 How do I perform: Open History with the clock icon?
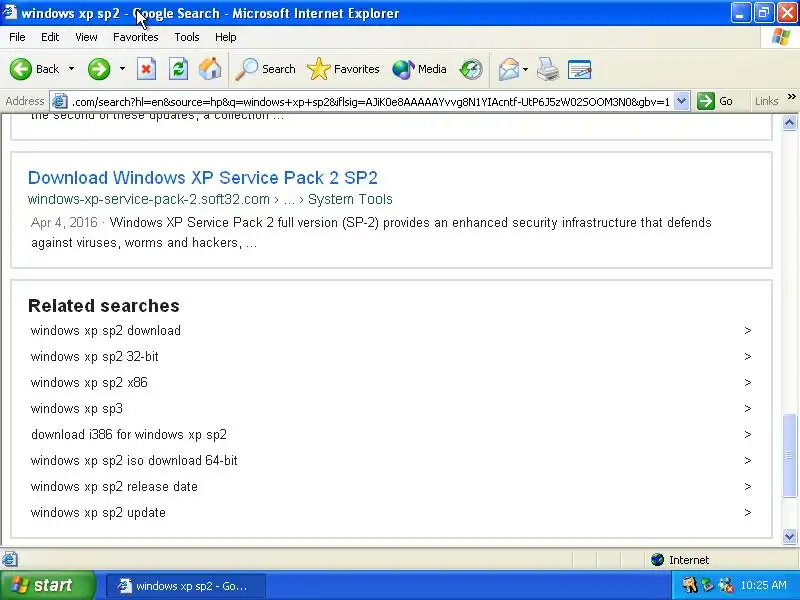pyautogui.click(x=470, y=69)
